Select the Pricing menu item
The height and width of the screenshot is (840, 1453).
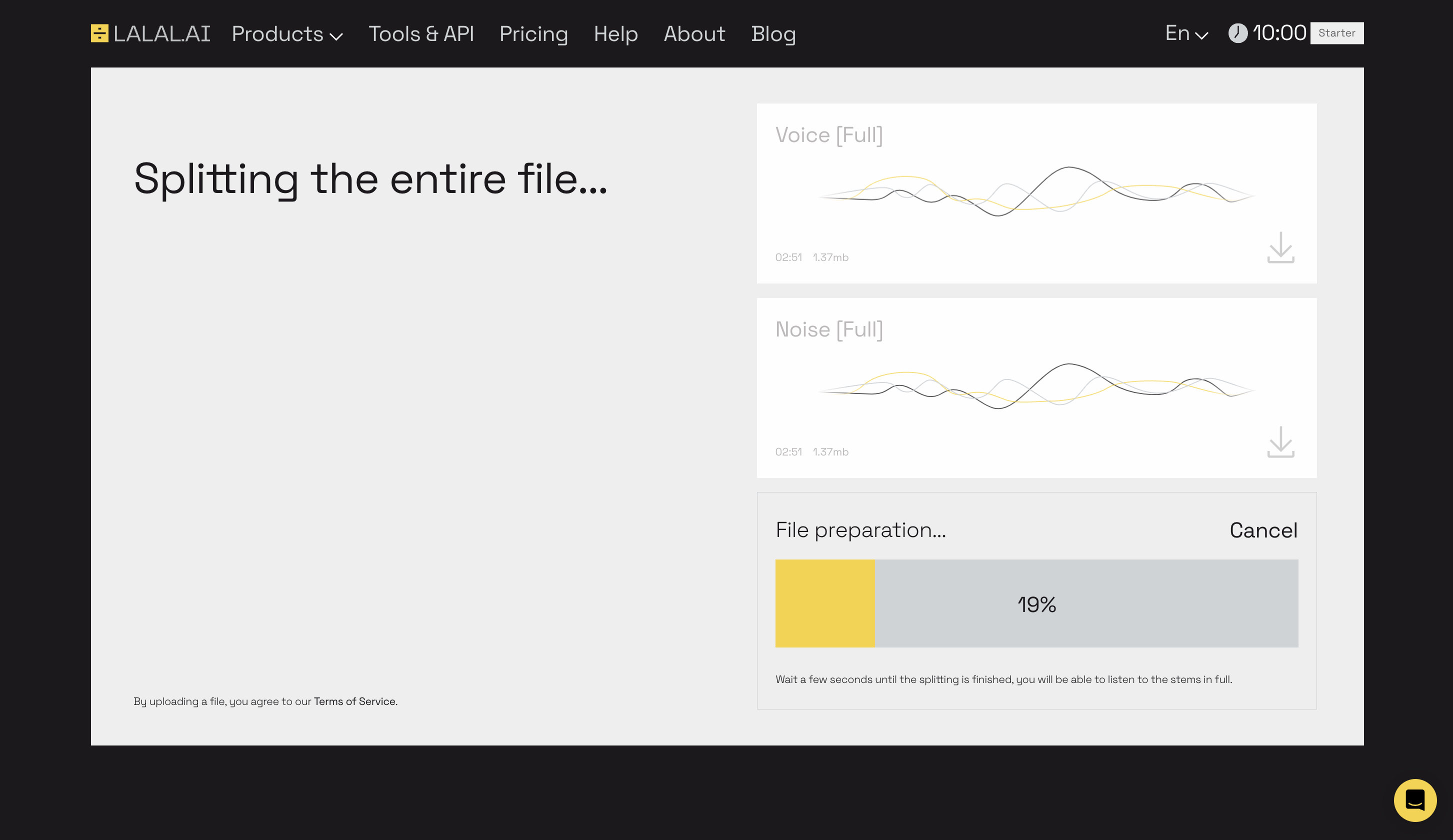point(534,33)
